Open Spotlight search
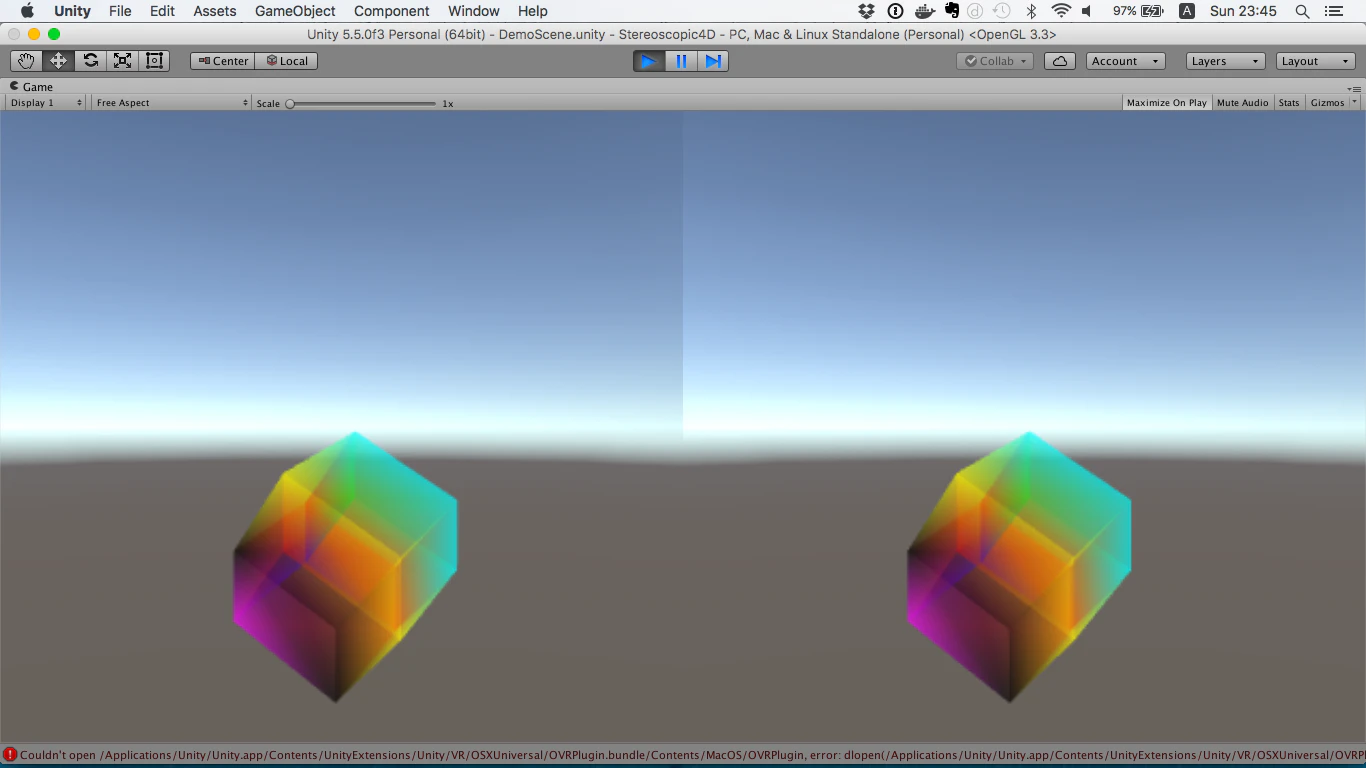The width and height of the screenshot is (1366, 768). 1302,11
